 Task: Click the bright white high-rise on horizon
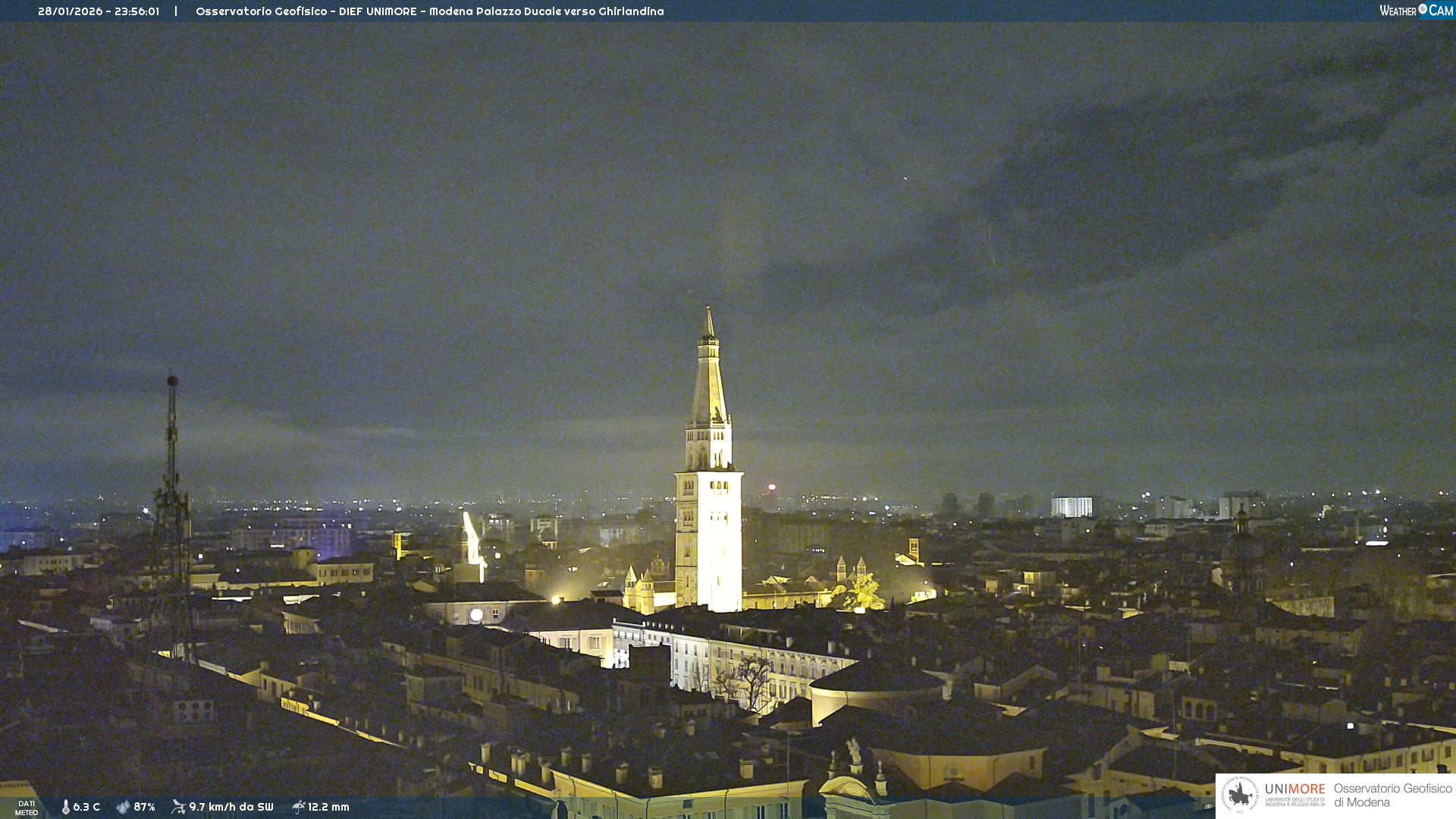[1071, 507]
